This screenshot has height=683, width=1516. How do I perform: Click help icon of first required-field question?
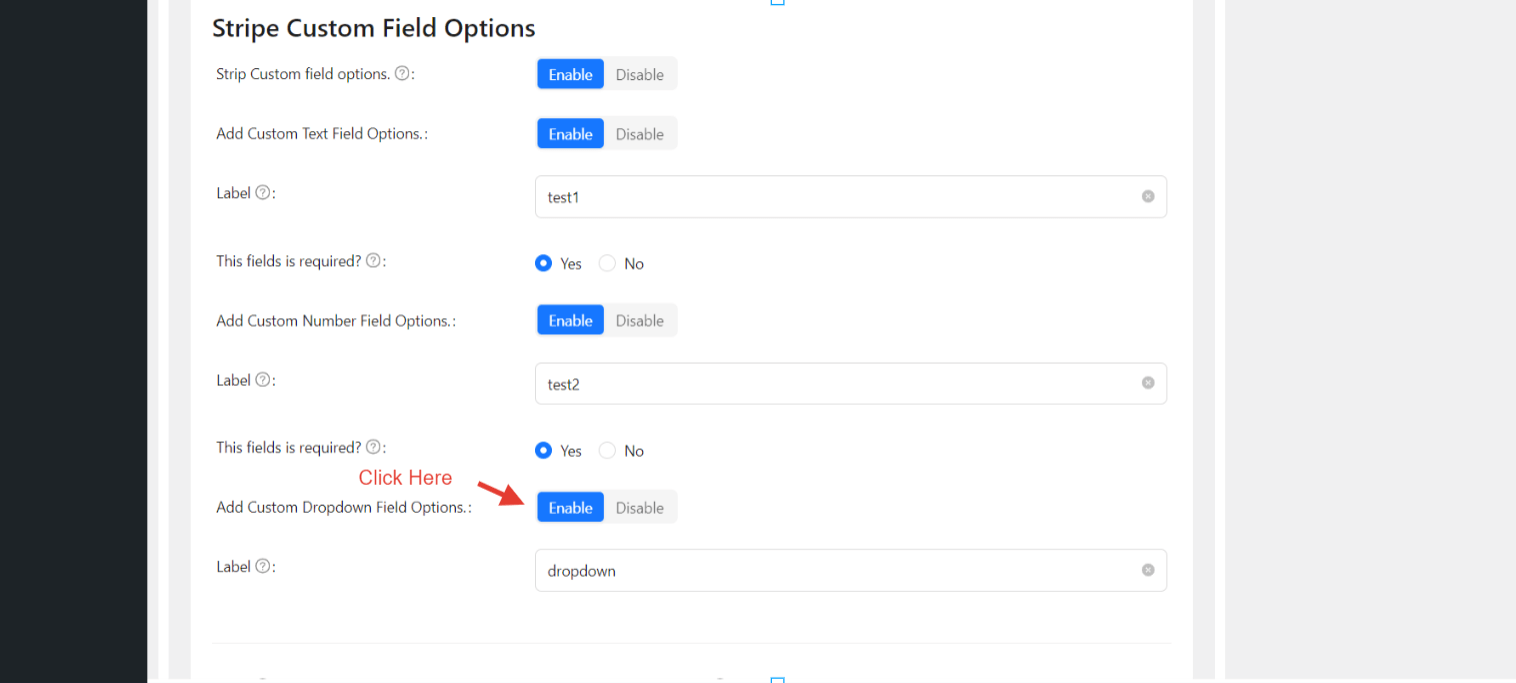373,261
